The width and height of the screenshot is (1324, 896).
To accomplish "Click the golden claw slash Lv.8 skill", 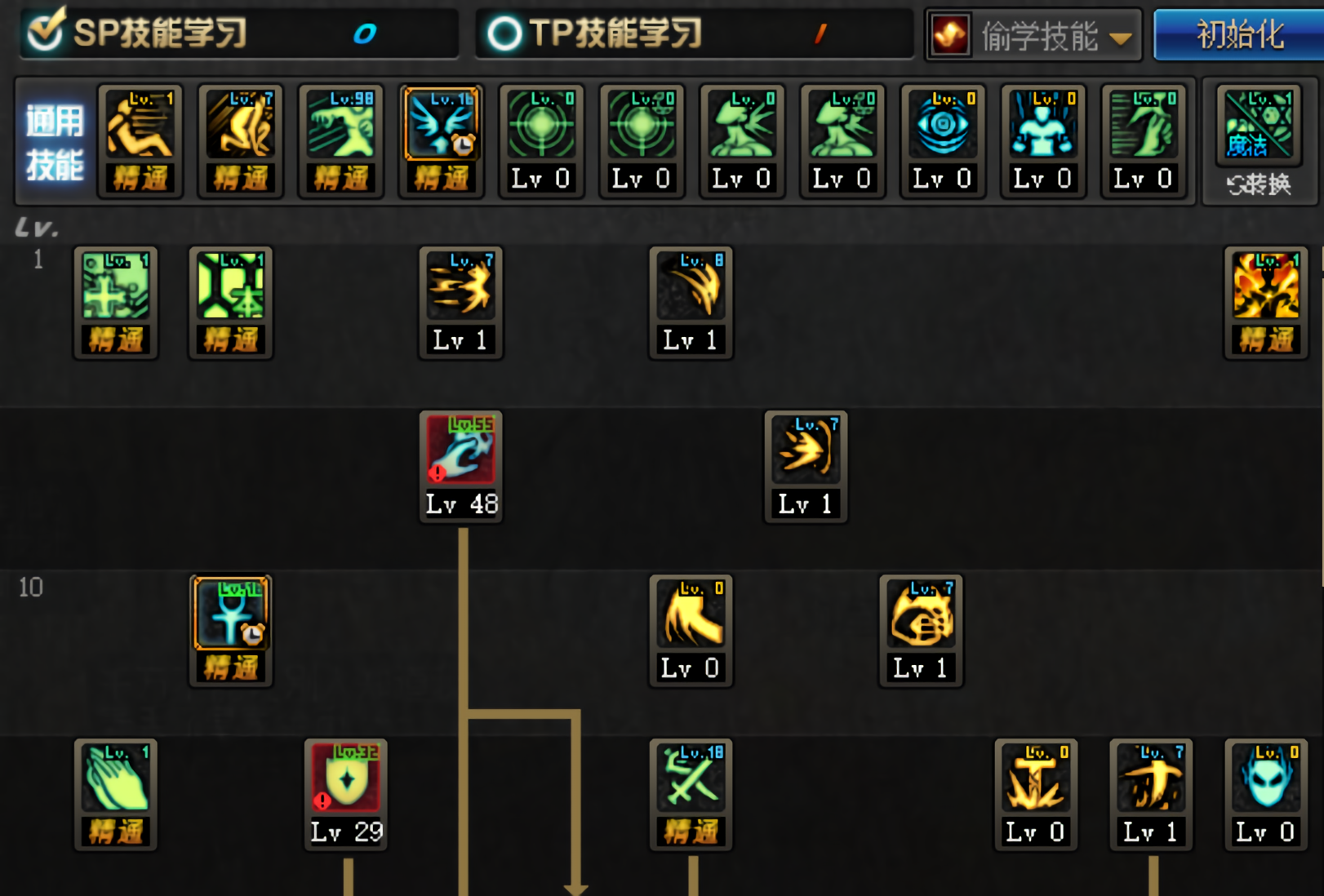I will [691, 302].
